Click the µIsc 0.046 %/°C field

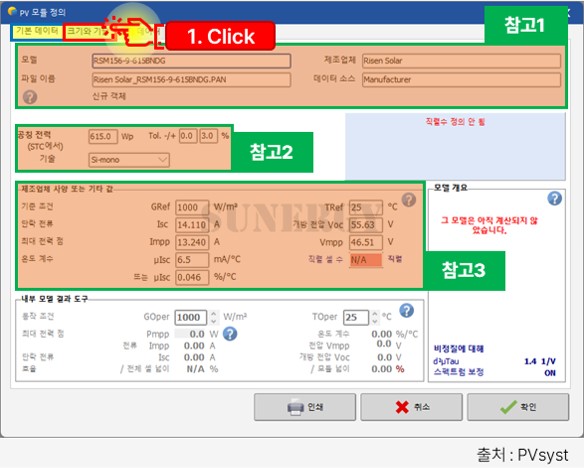coord(192,277)
